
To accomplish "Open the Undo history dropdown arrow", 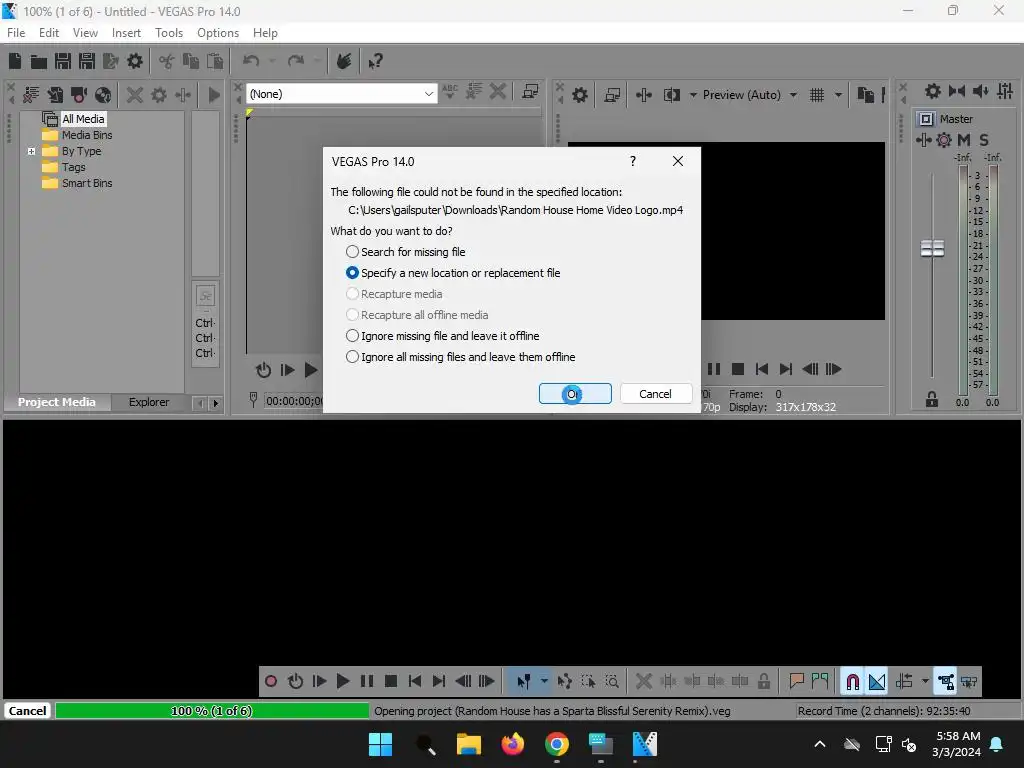I will (272, 61).
